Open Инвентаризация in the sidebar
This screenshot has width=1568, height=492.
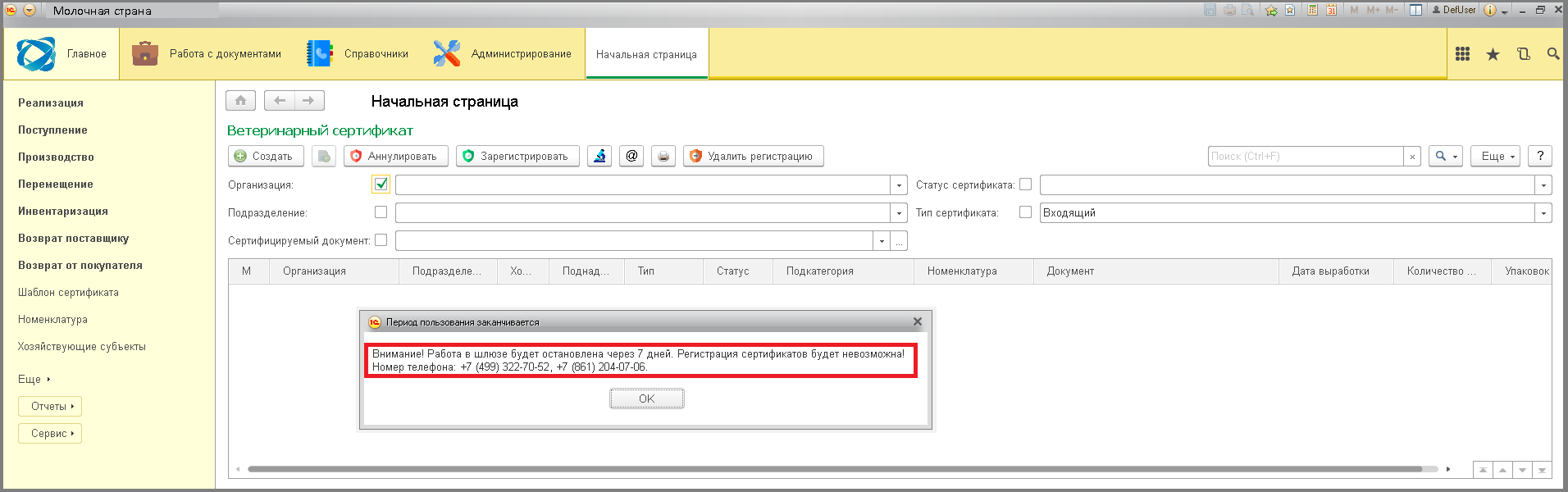click(63, 211)
